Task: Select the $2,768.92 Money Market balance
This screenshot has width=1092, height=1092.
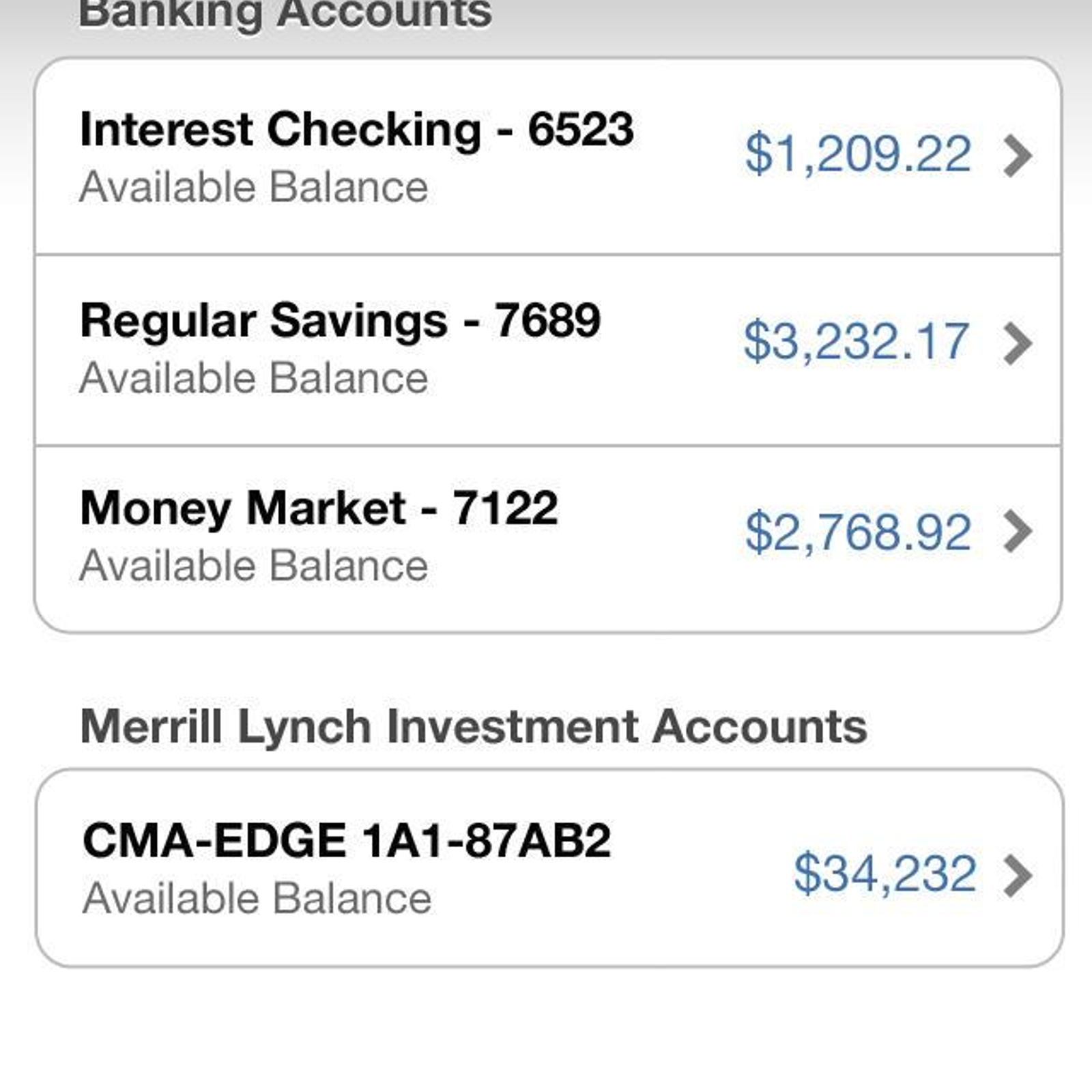Action: [859, 532]
